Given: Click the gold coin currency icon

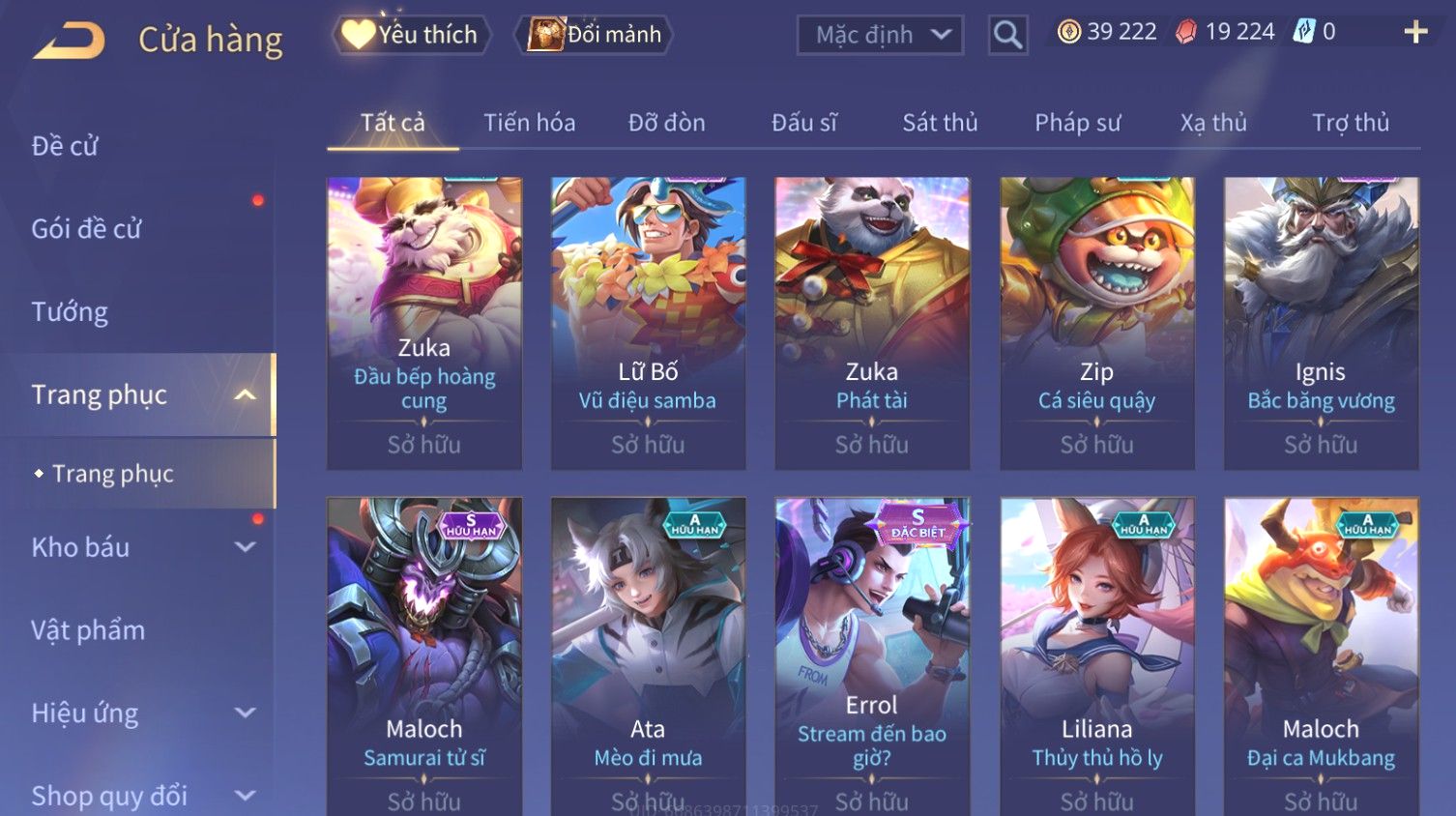Looking at the screenshot, I should click(1068, 32).
